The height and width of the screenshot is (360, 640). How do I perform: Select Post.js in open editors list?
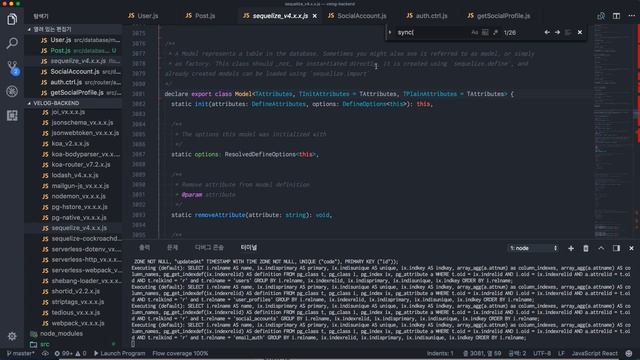(x=73, y=51)
